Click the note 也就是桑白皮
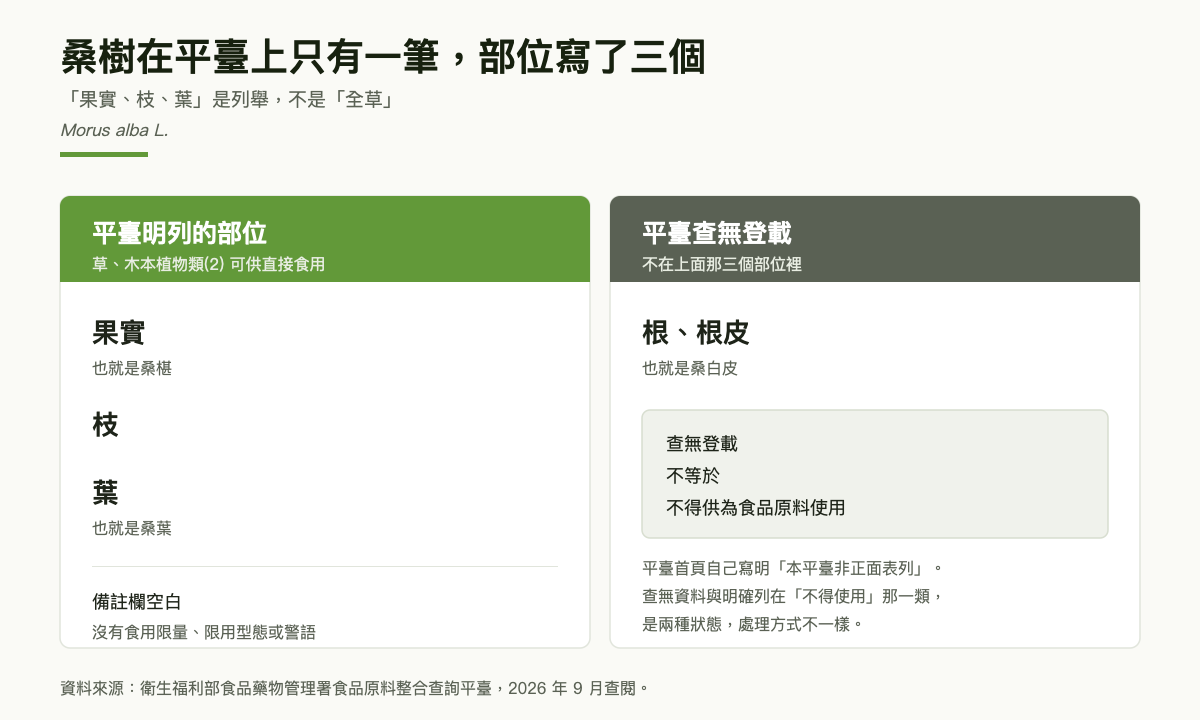Screen dimensions: 1200x720 coord(690,368)
